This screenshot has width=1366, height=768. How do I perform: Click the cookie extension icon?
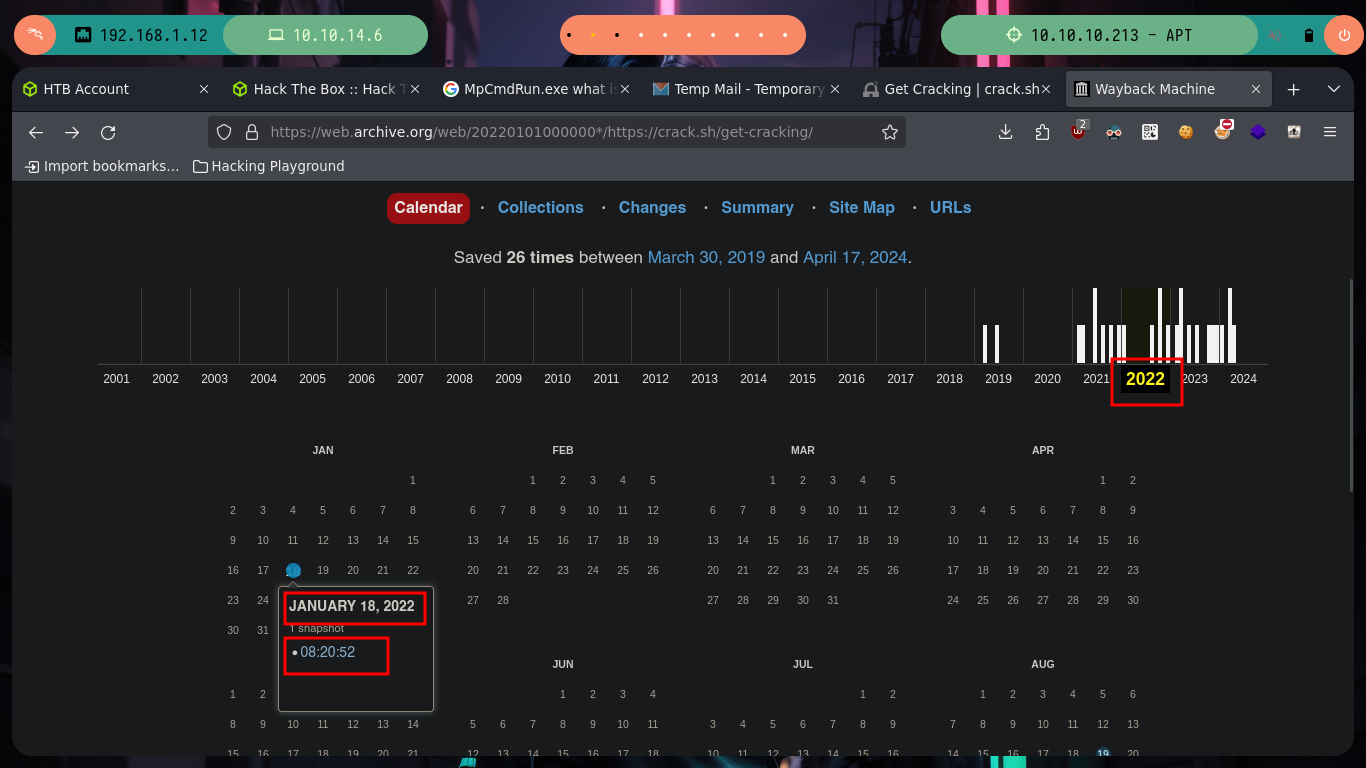pyautogui.click(x=1186, y=132)
